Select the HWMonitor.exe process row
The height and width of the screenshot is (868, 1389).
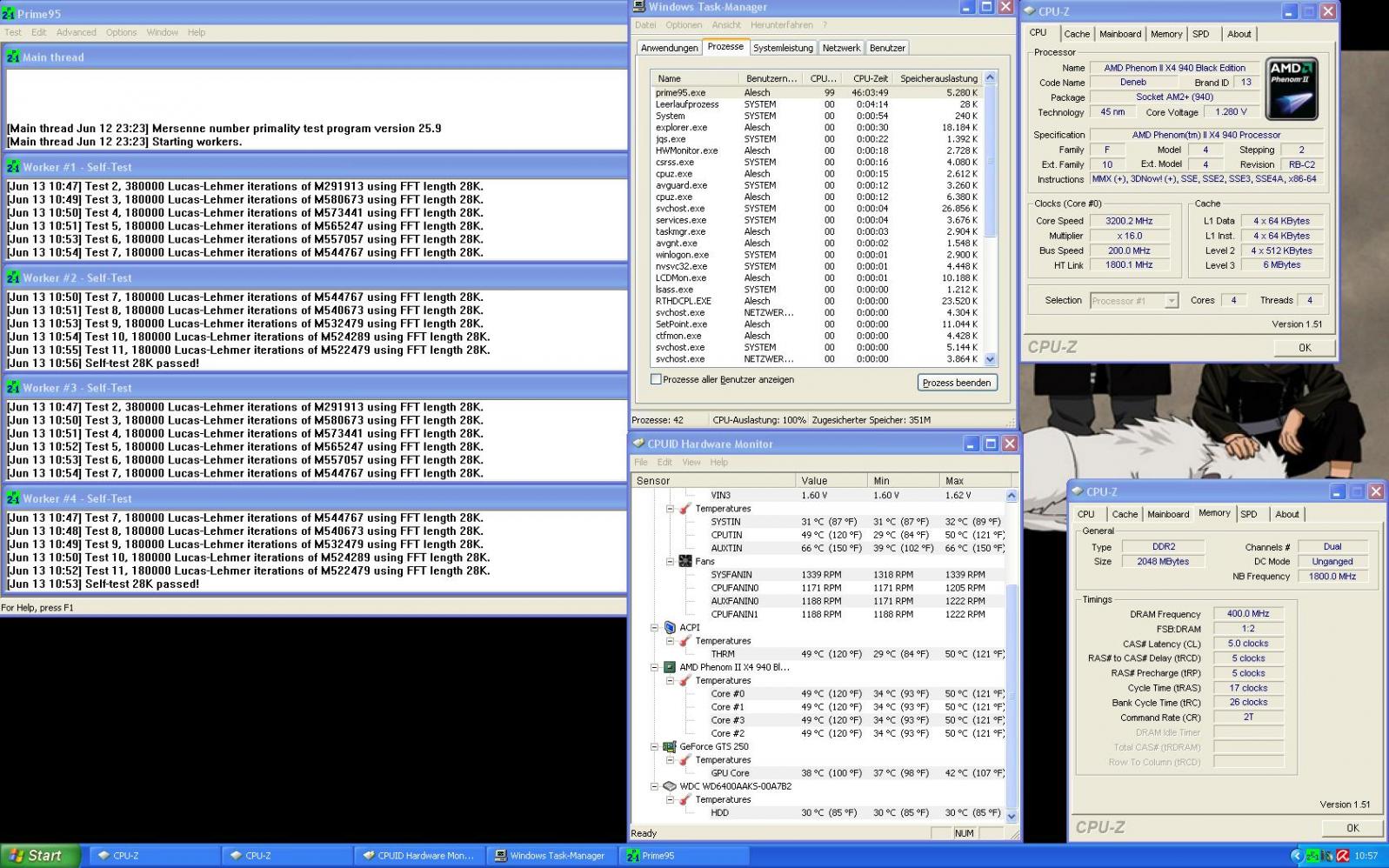pos(816,150)
